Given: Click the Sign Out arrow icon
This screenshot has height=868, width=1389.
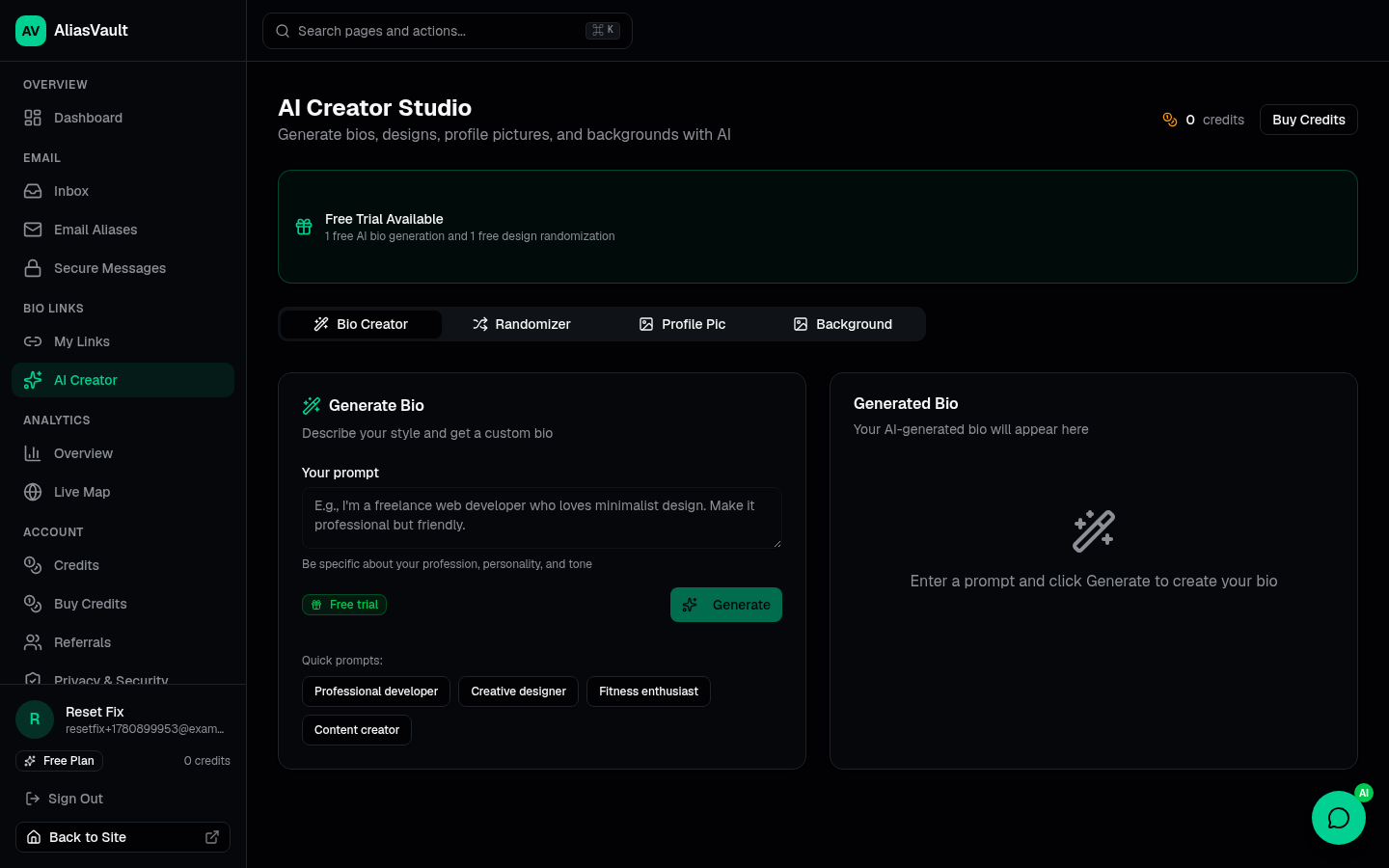Looking at the screenshot, I should (x=33, y=799).
